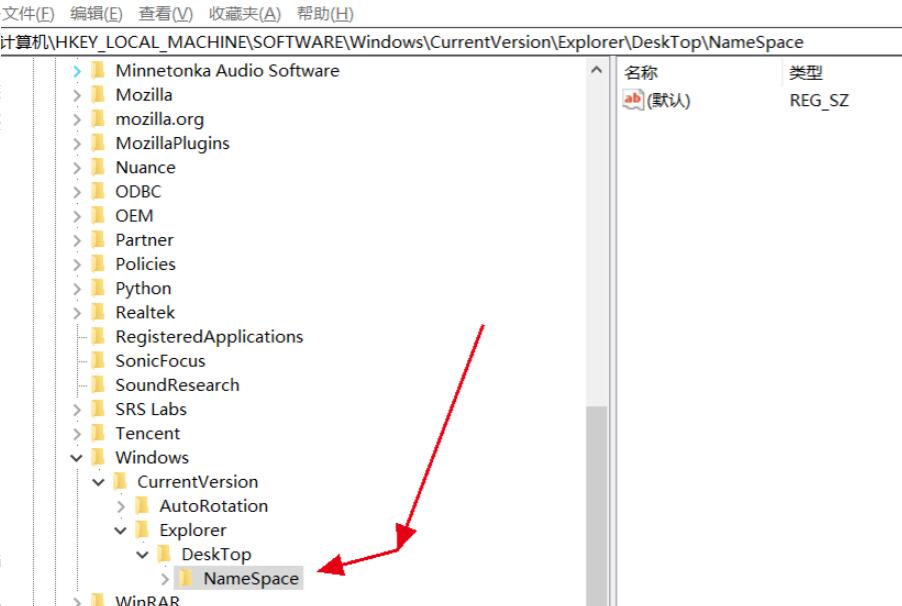The width and height of the screenshot is (902, 606).
Task: Click the mozilla.org folder icon
Action: [x=98, y=119]
